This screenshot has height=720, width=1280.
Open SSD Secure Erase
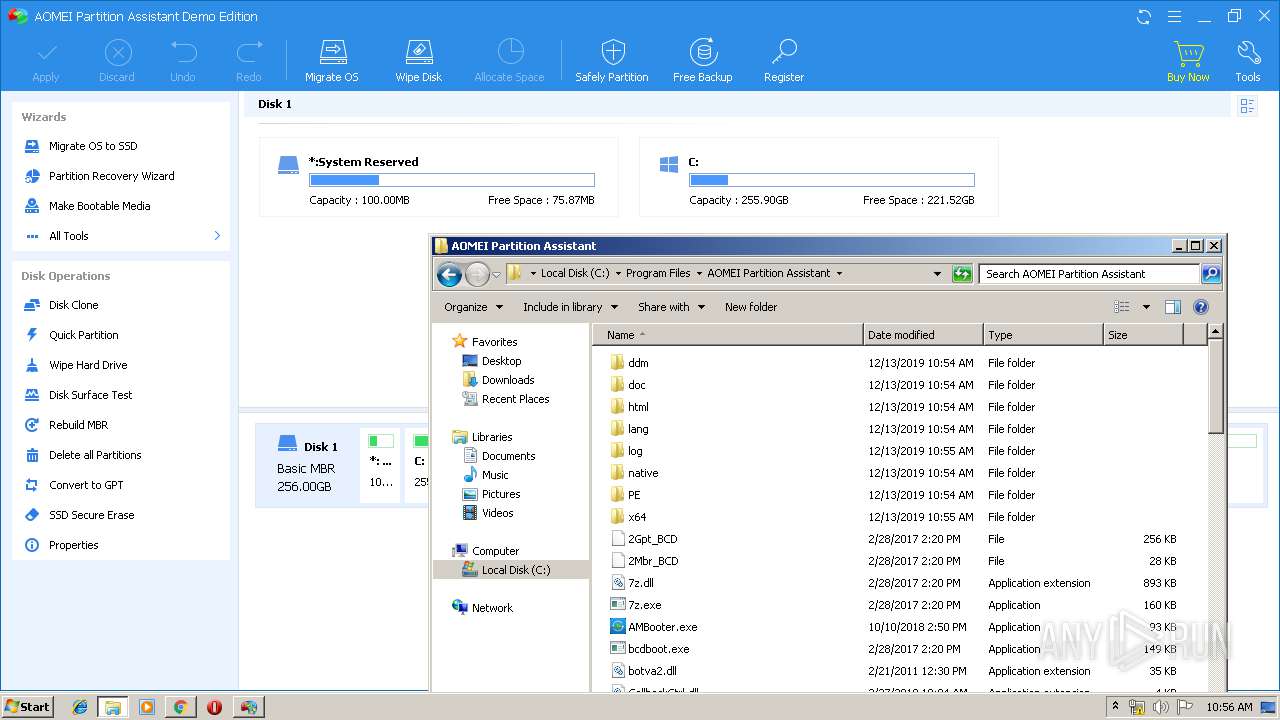coord(92,515)
